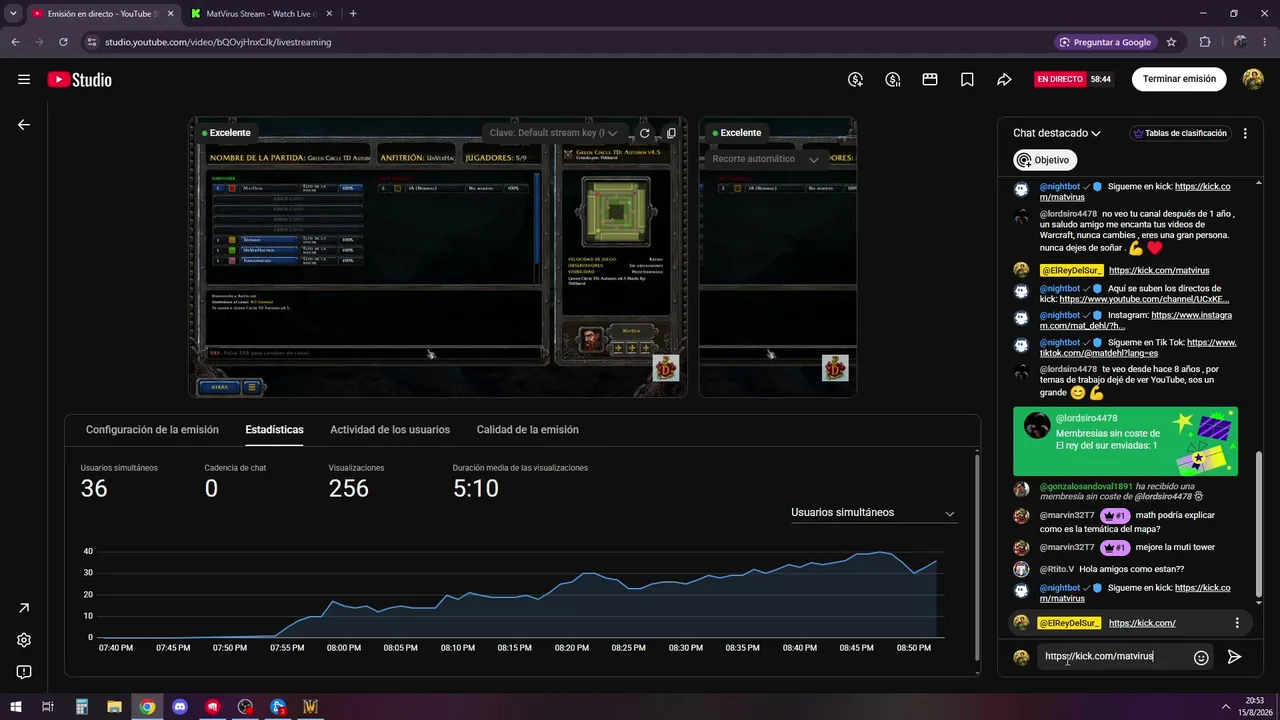Open the Chrome extensions puzzle icon

(x=1205, y=42)
